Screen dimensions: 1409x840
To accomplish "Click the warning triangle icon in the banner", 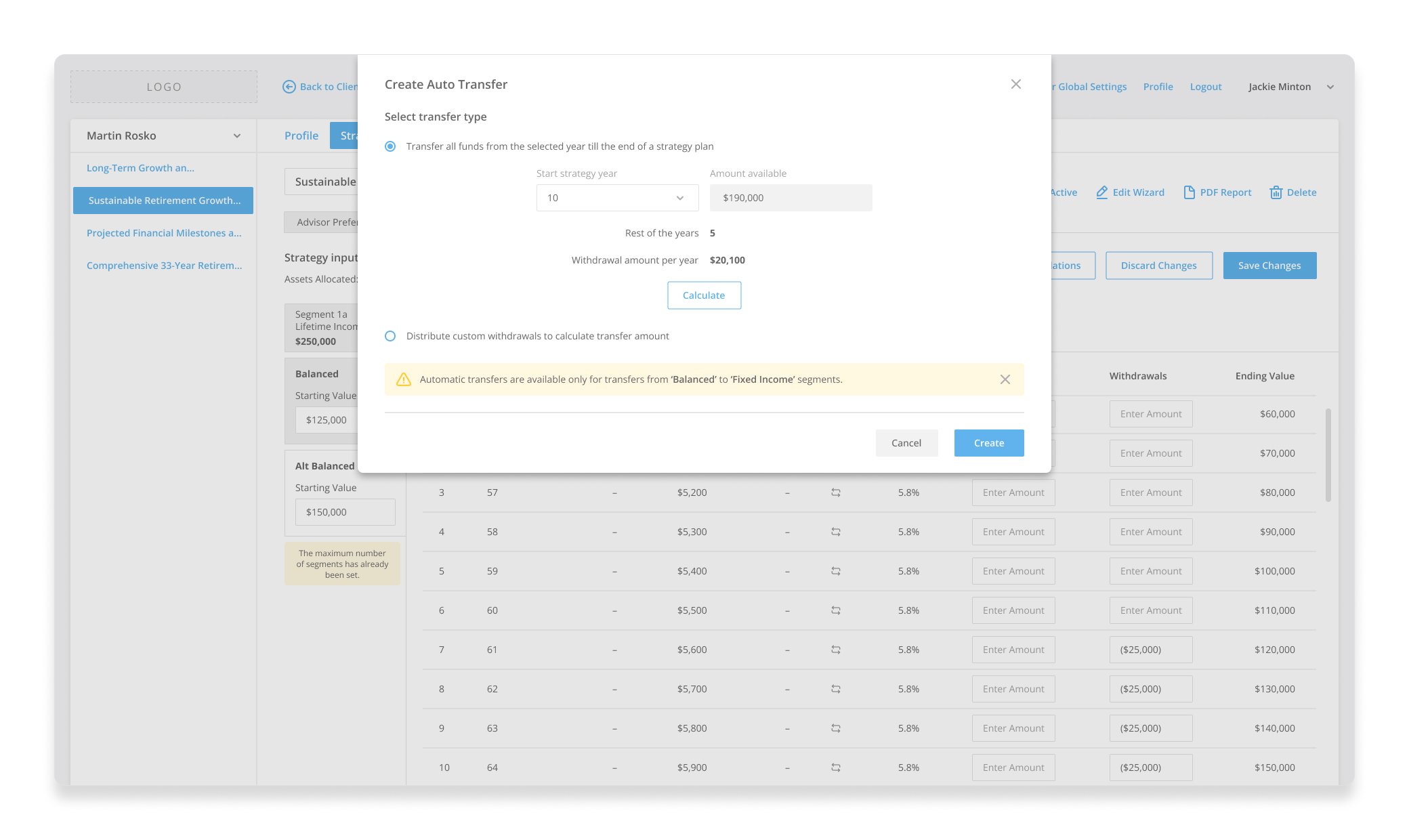I will 404,379.
